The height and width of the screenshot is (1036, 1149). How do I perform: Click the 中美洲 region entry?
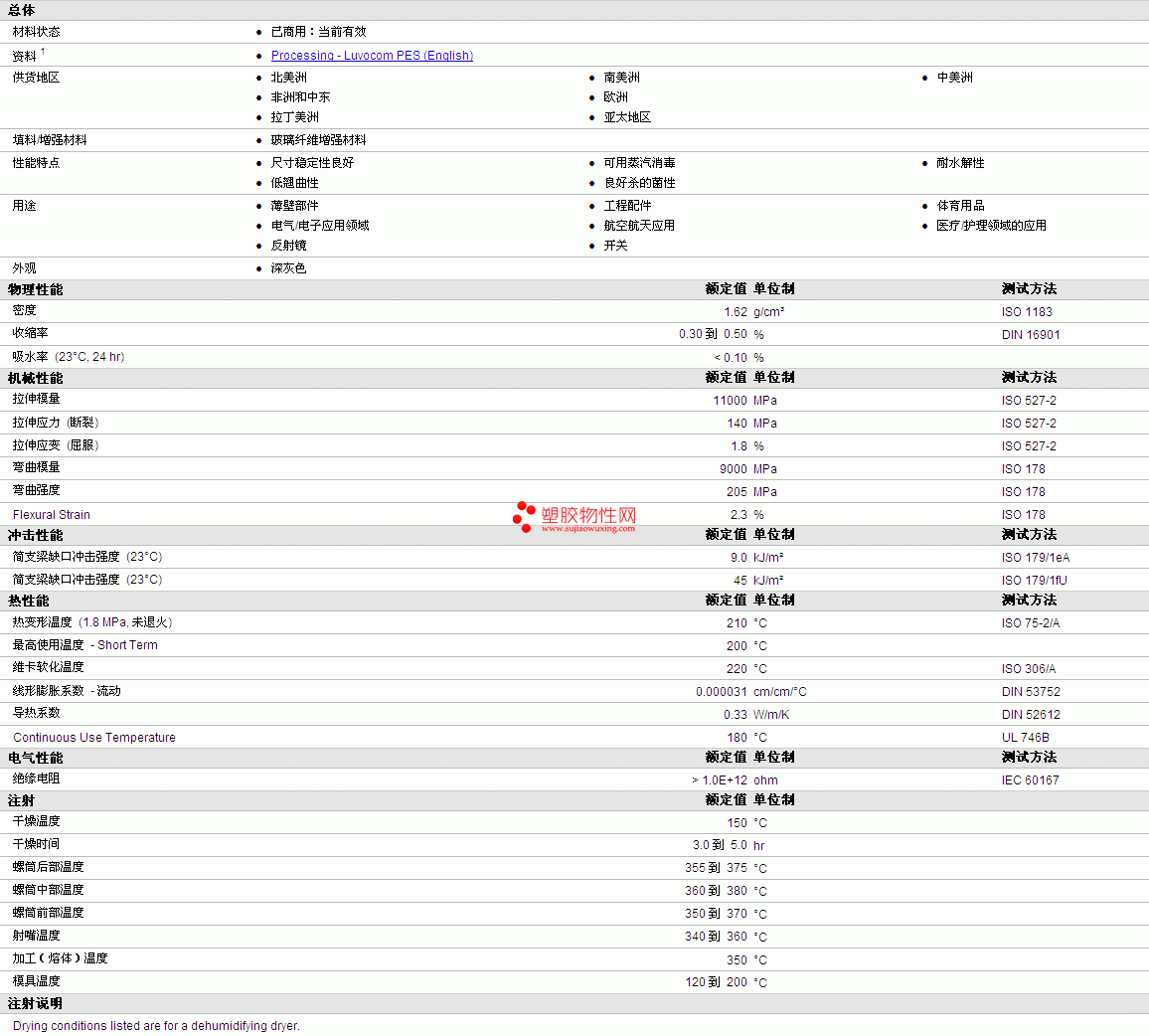point(954,77)
